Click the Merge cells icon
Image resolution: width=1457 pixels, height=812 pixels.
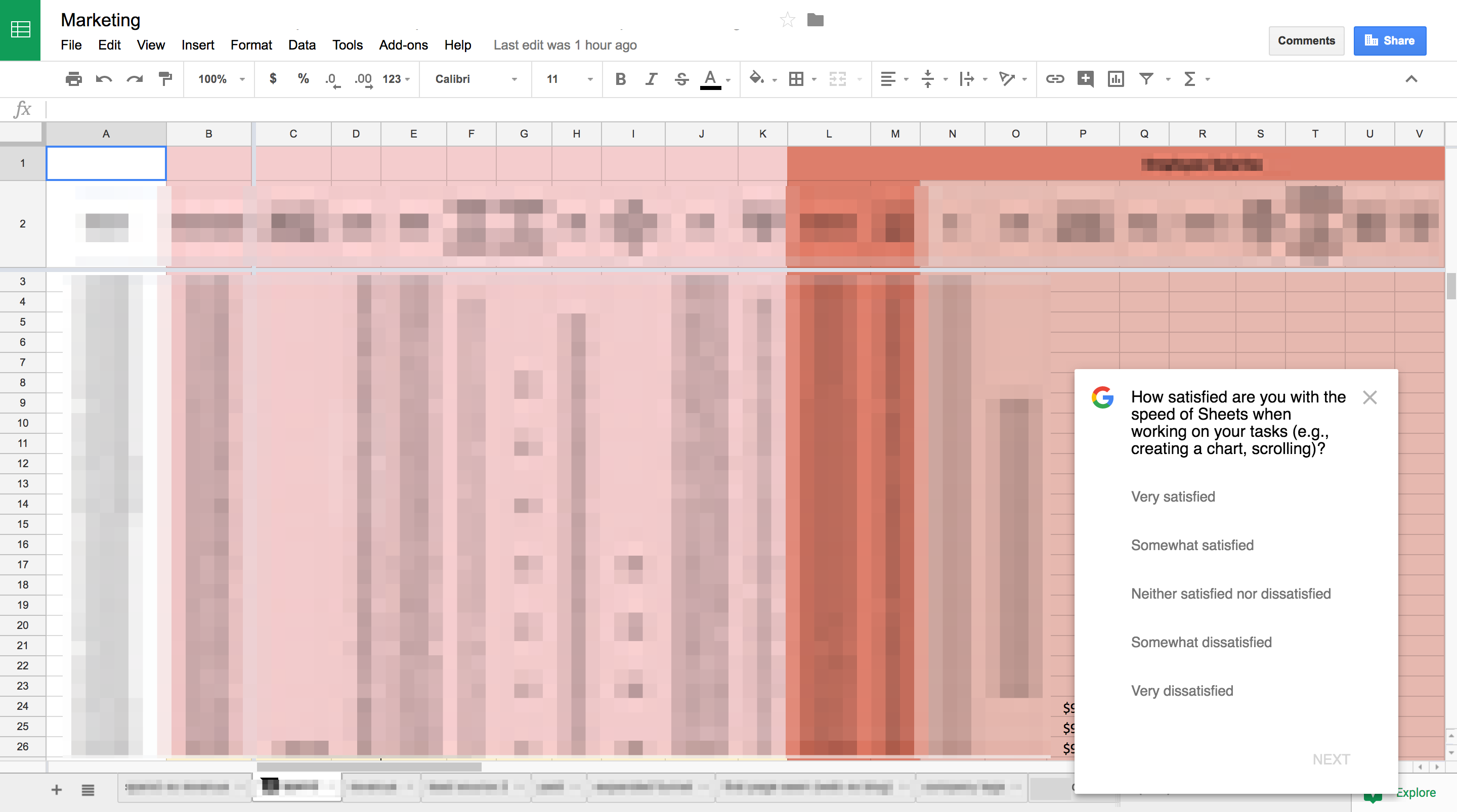838,79
